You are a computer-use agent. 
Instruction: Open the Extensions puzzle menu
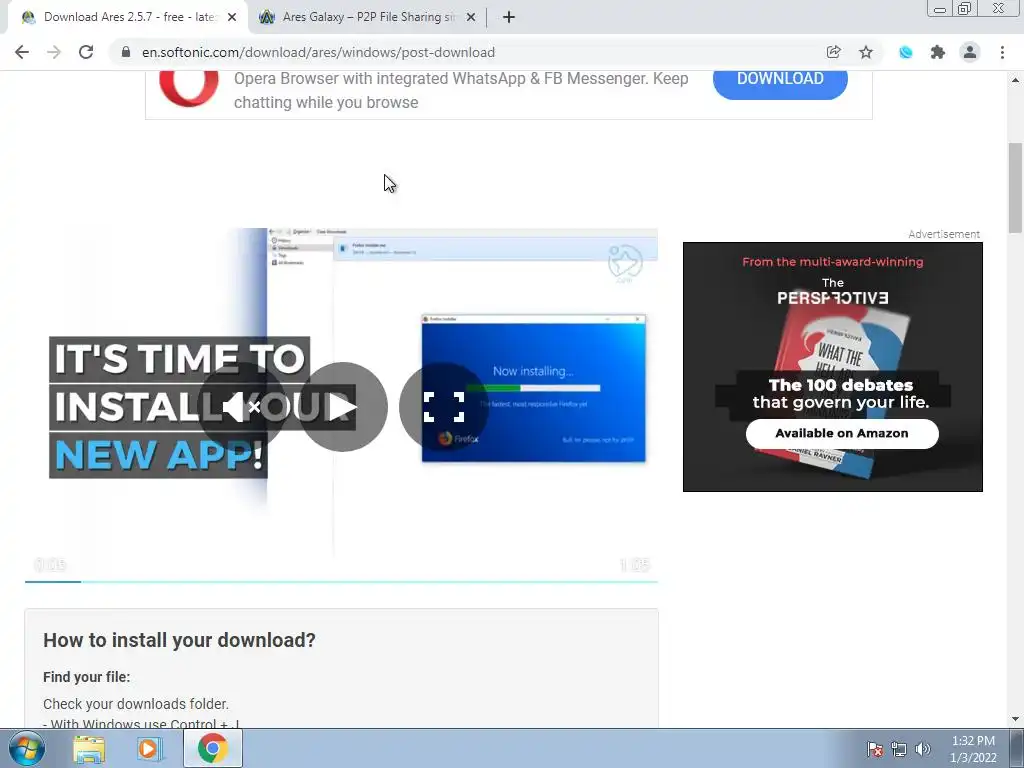938,52
